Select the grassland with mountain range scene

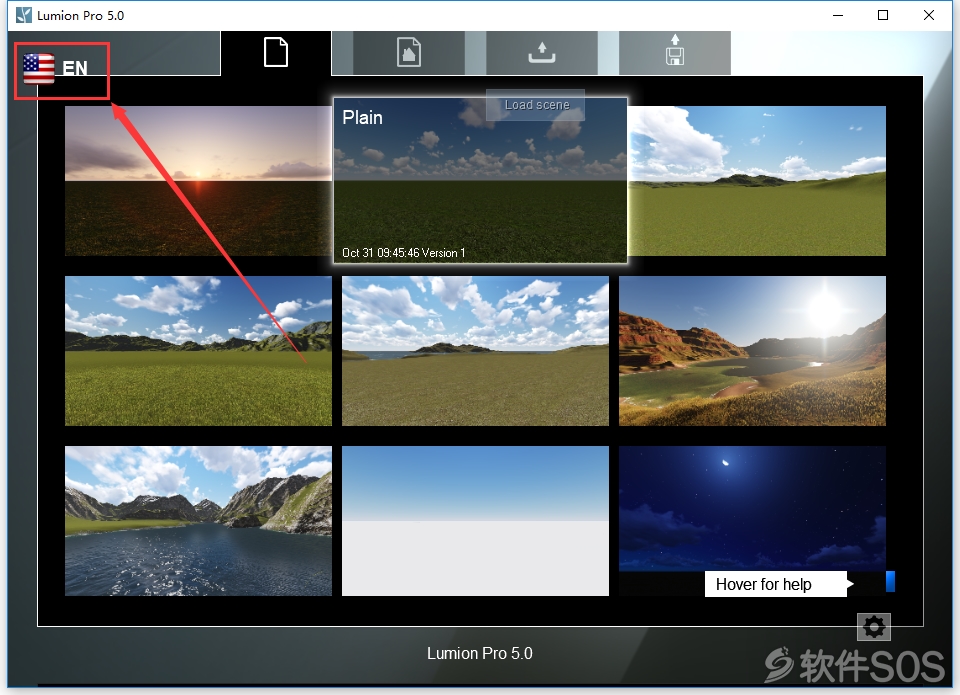[x=198, y=351]
